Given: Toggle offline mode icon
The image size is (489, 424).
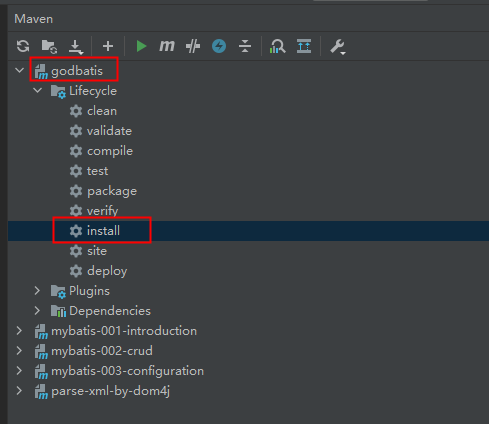Looking at the screenshot, I should pos(193,46).
